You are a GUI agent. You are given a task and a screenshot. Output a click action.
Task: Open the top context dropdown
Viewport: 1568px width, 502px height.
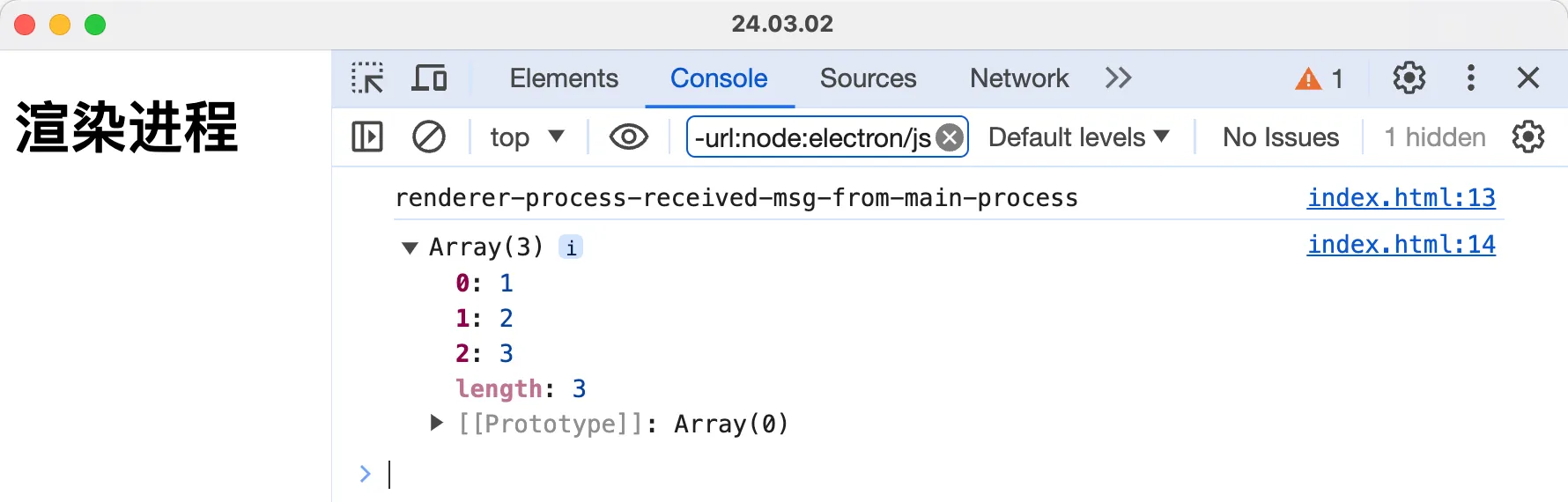[527, 137]
